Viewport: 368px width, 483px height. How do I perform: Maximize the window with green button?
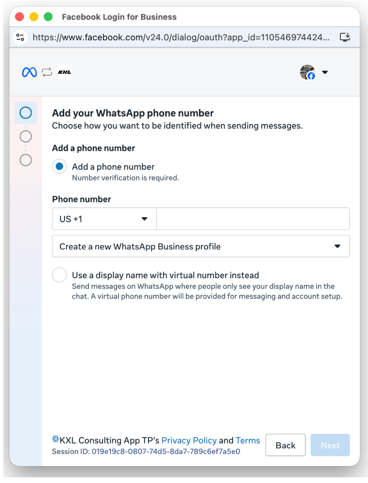(48, 17)
